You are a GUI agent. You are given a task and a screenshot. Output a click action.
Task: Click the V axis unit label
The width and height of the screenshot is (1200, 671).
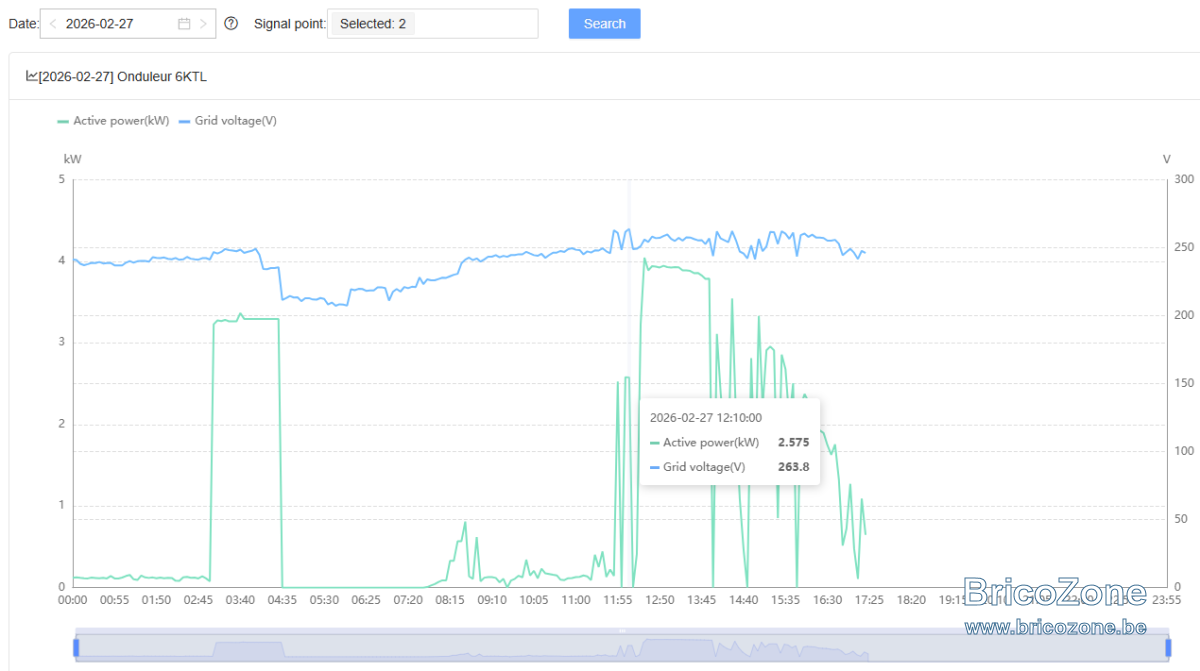1167,158
